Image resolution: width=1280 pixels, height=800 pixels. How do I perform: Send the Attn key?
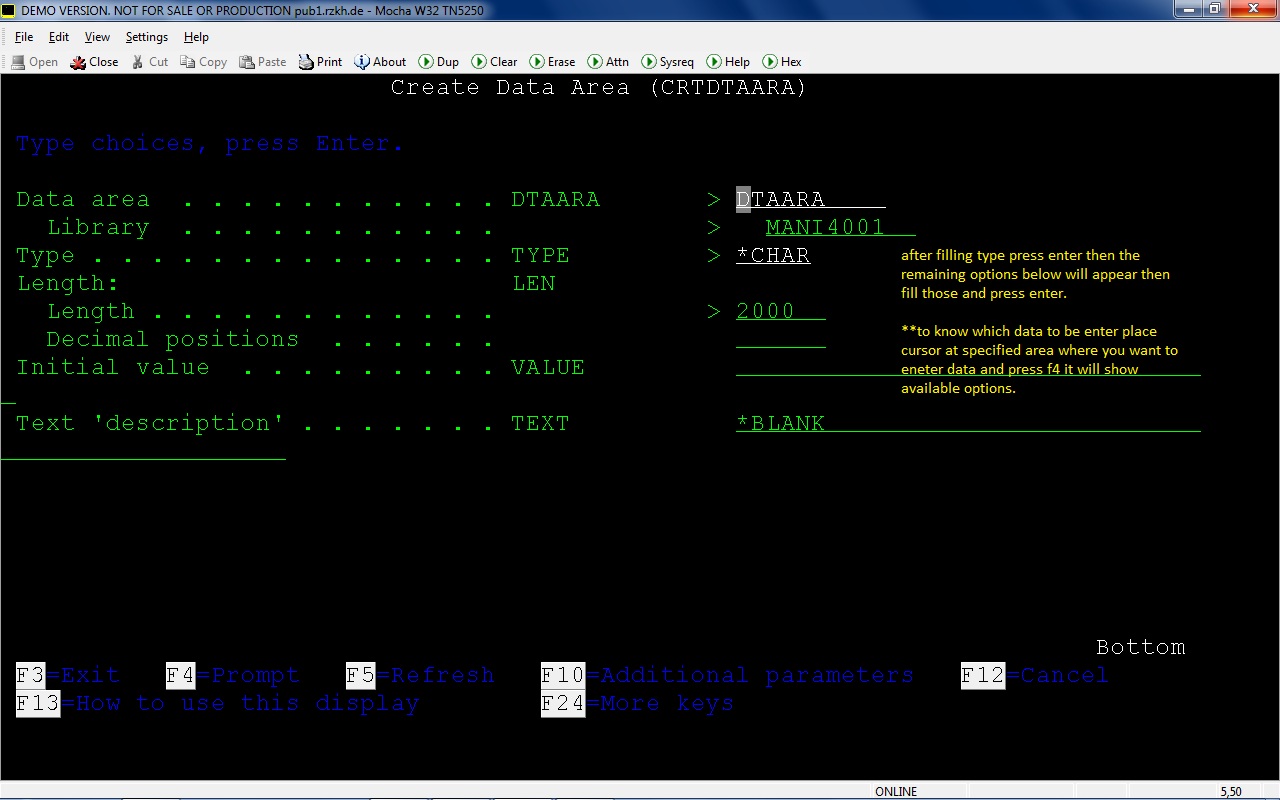[x=608, y=61]
